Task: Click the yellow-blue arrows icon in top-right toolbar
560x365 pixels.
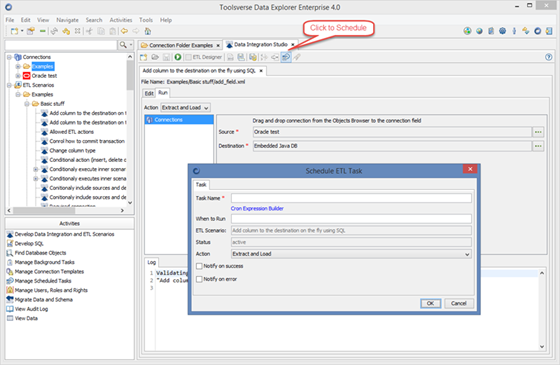Action: tap(525, 31)
